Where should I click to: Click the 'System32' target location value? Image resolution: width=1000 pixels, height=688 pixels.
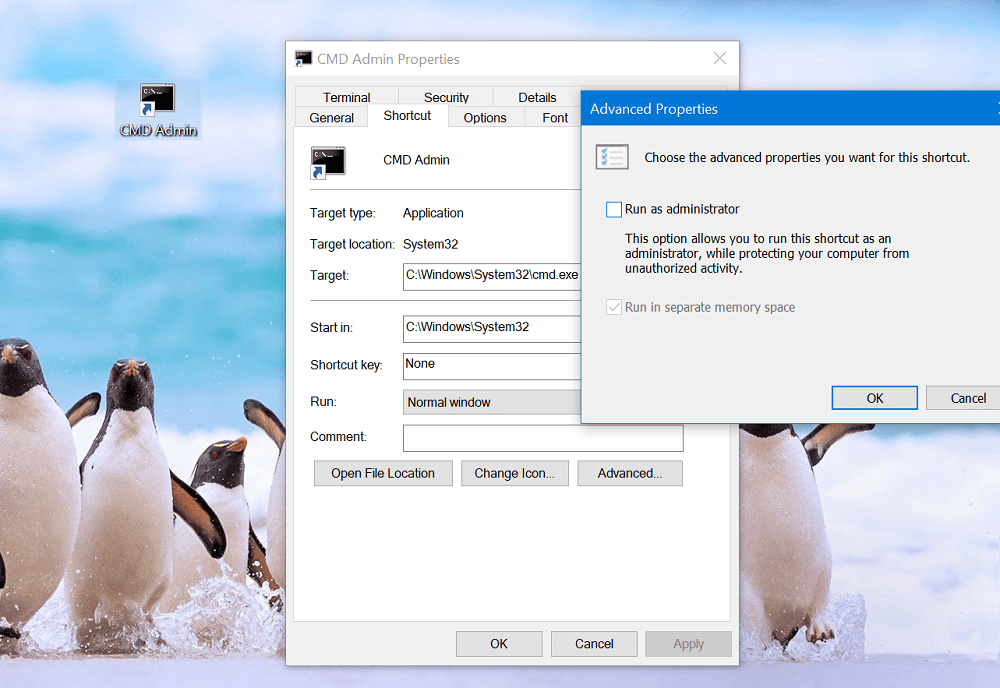click(x=430, y=244)
